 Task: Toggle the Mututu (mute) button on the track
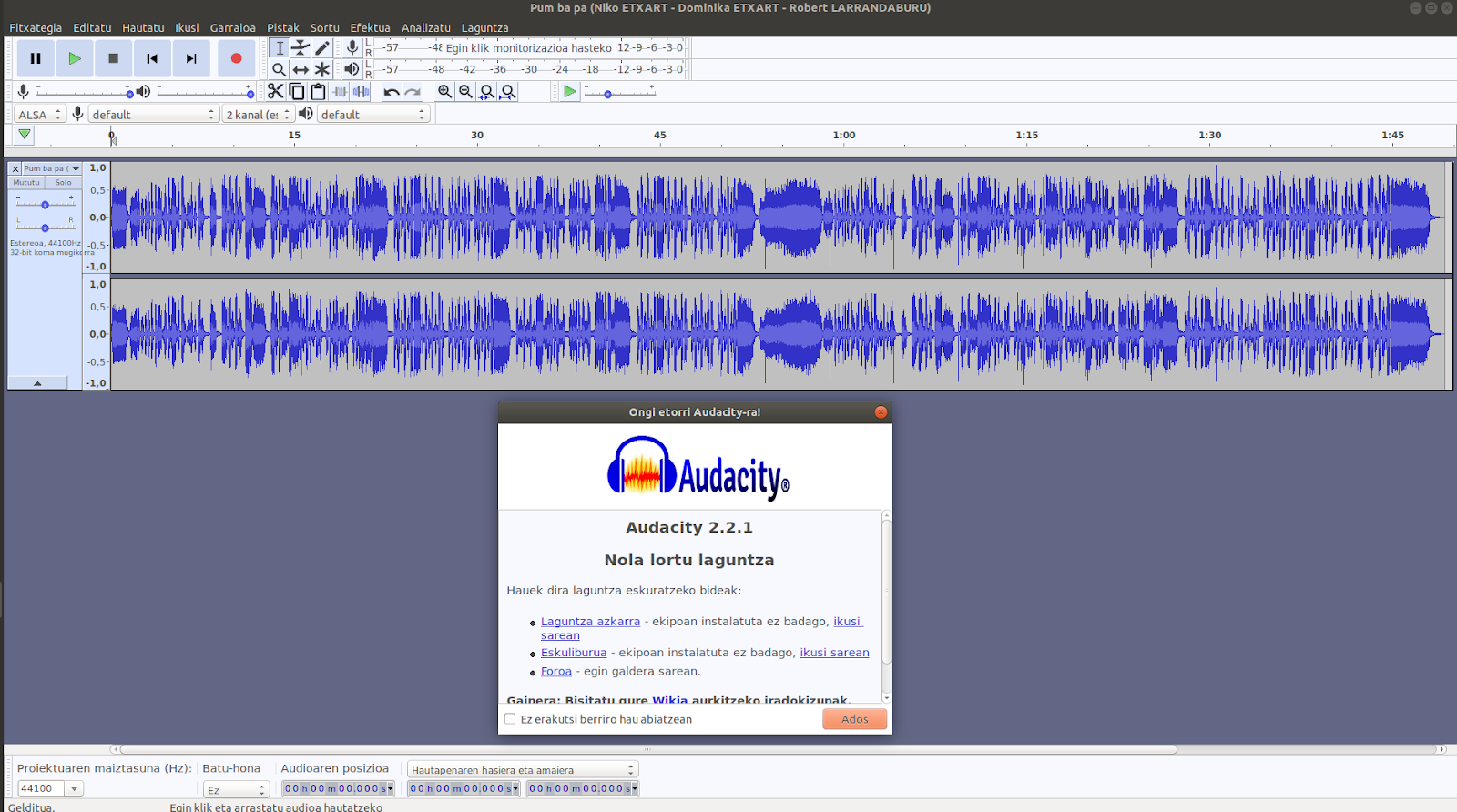[26, 182]
